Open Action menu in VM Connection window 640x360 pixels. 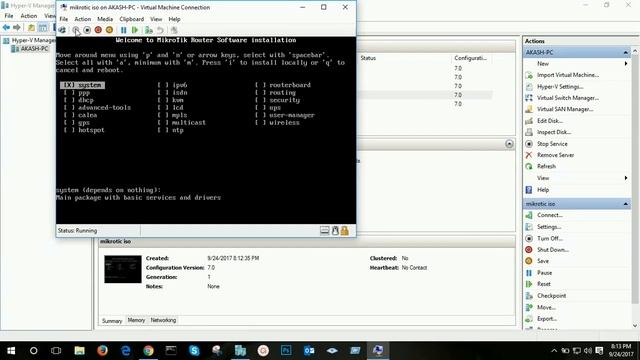click(x=82, y=19)
